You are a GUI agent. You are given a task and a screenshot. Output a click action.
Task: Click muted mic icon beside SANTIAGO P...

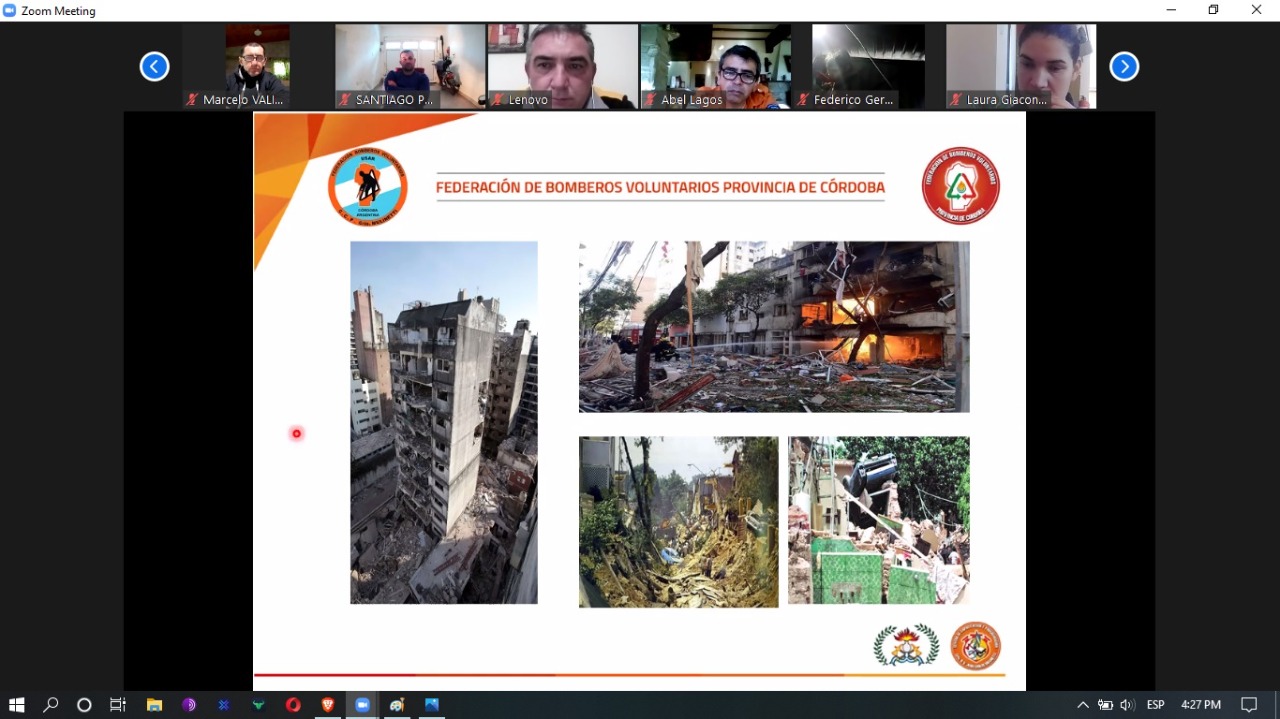pyautogui.click(x=345, y=100)
